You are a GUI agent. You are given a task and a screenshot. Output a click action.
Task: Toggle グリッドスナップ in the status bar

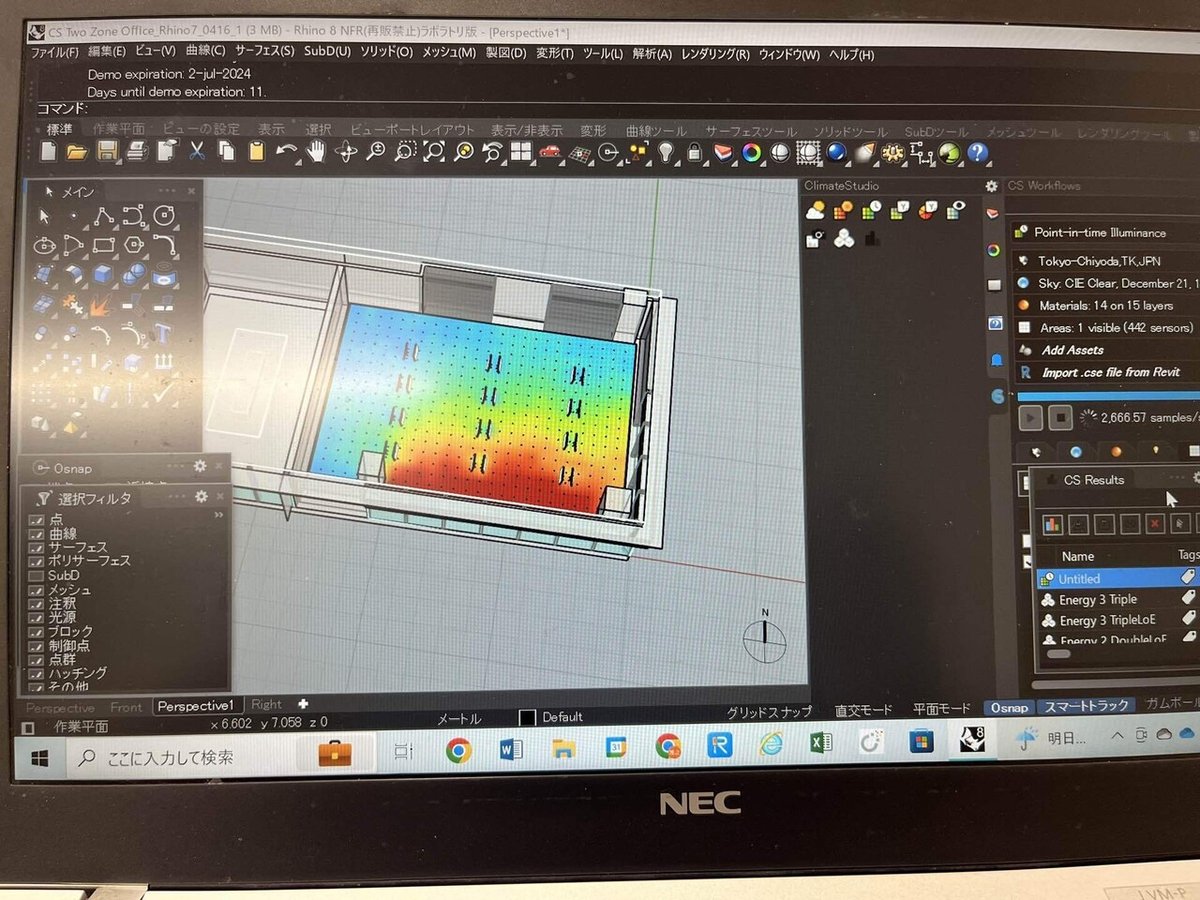[x=769, y=711]
